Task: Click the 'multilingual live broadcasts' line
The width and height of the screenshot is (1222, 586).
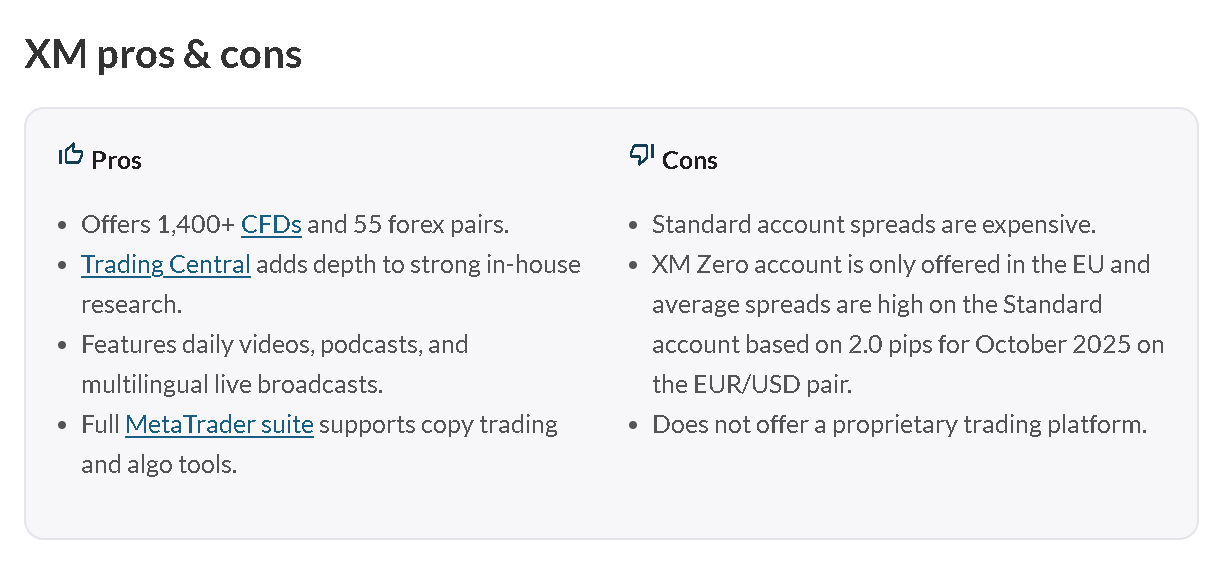Action: (232, 384)
